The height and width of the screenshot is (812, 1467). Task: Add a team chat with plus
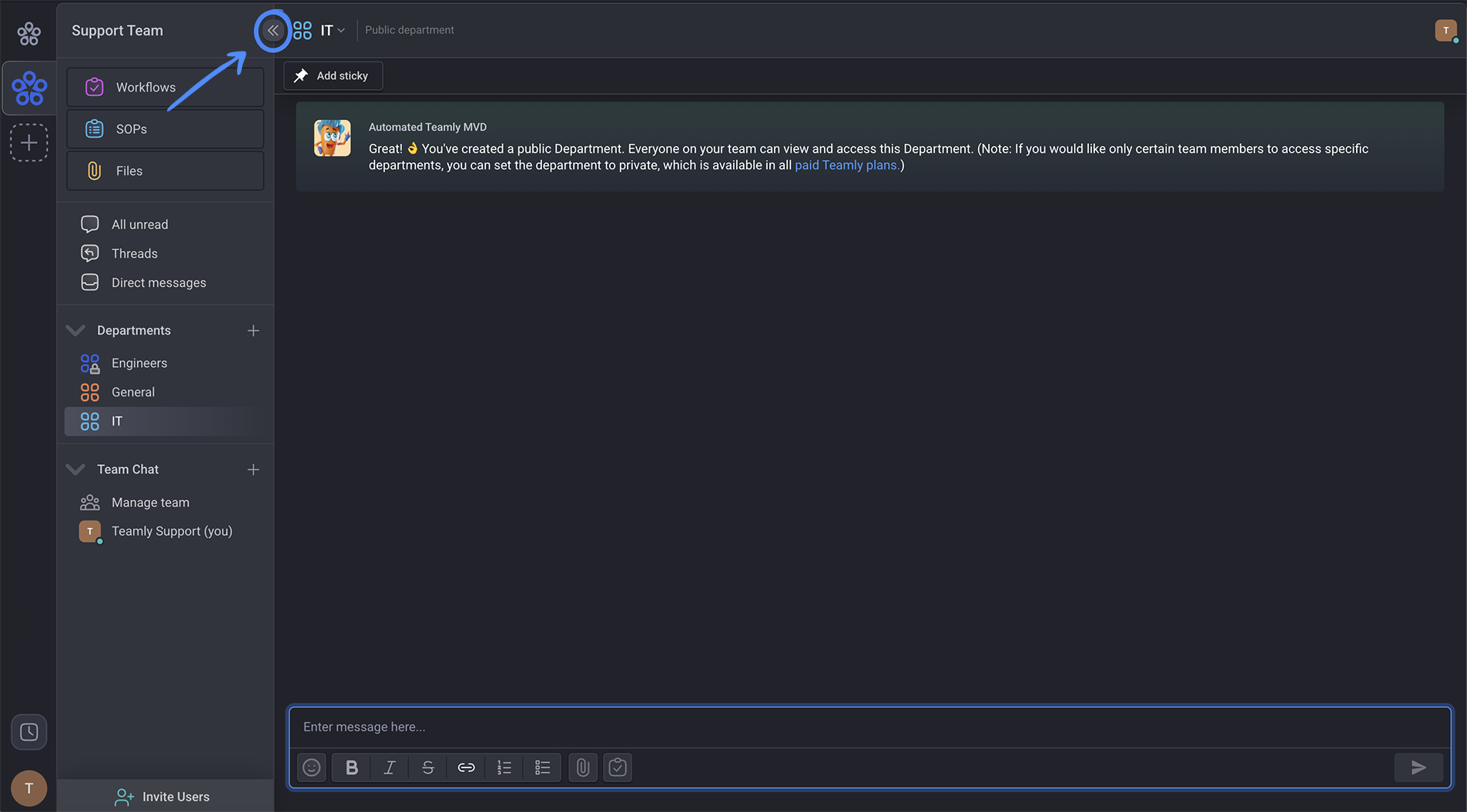click(253, 469)
